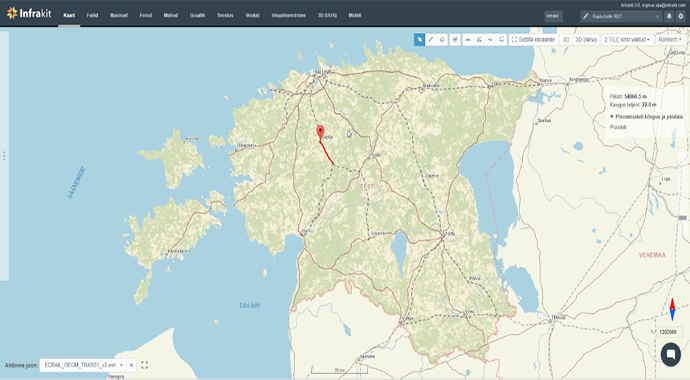
Task: Click Sobita ekraanile button
Action: point(533,40)
